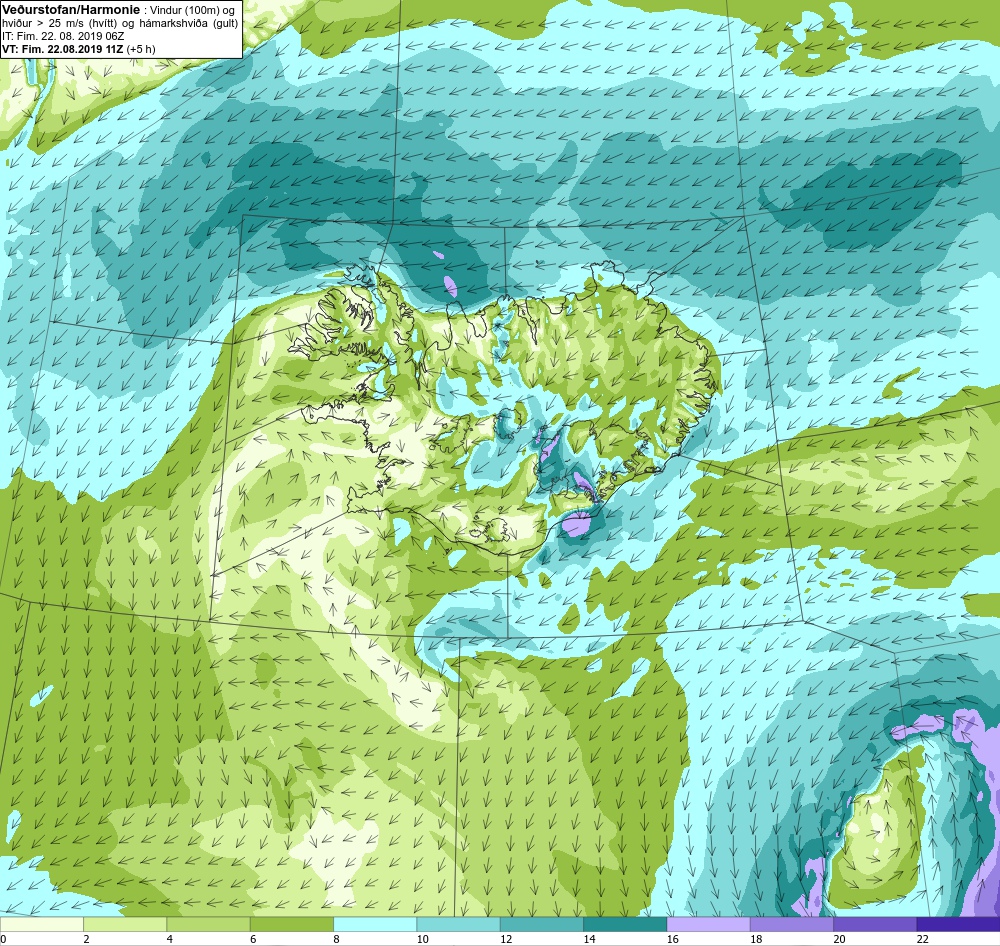Image resolution: width=1000 pixels, height=946 pixels.
Task: Click the light green 2–4 m/s legend swatch
Action: point(125,924)
